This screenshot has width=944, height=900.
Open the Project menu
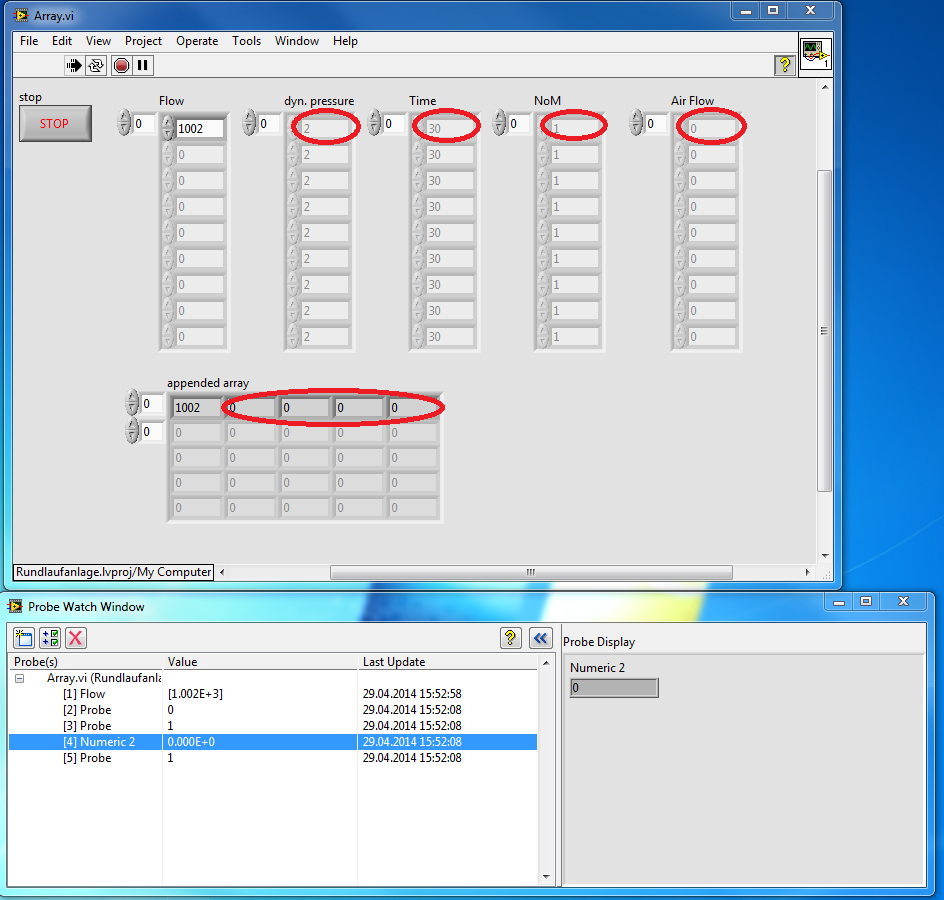click(x=143, y=41)
